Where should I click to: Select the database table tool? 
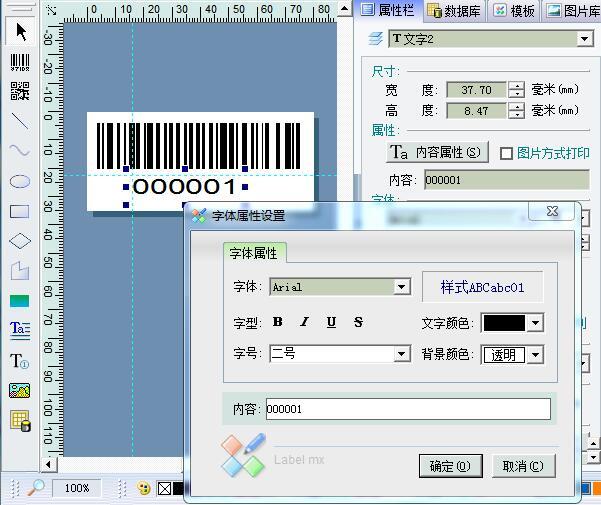tap(20, 421)
